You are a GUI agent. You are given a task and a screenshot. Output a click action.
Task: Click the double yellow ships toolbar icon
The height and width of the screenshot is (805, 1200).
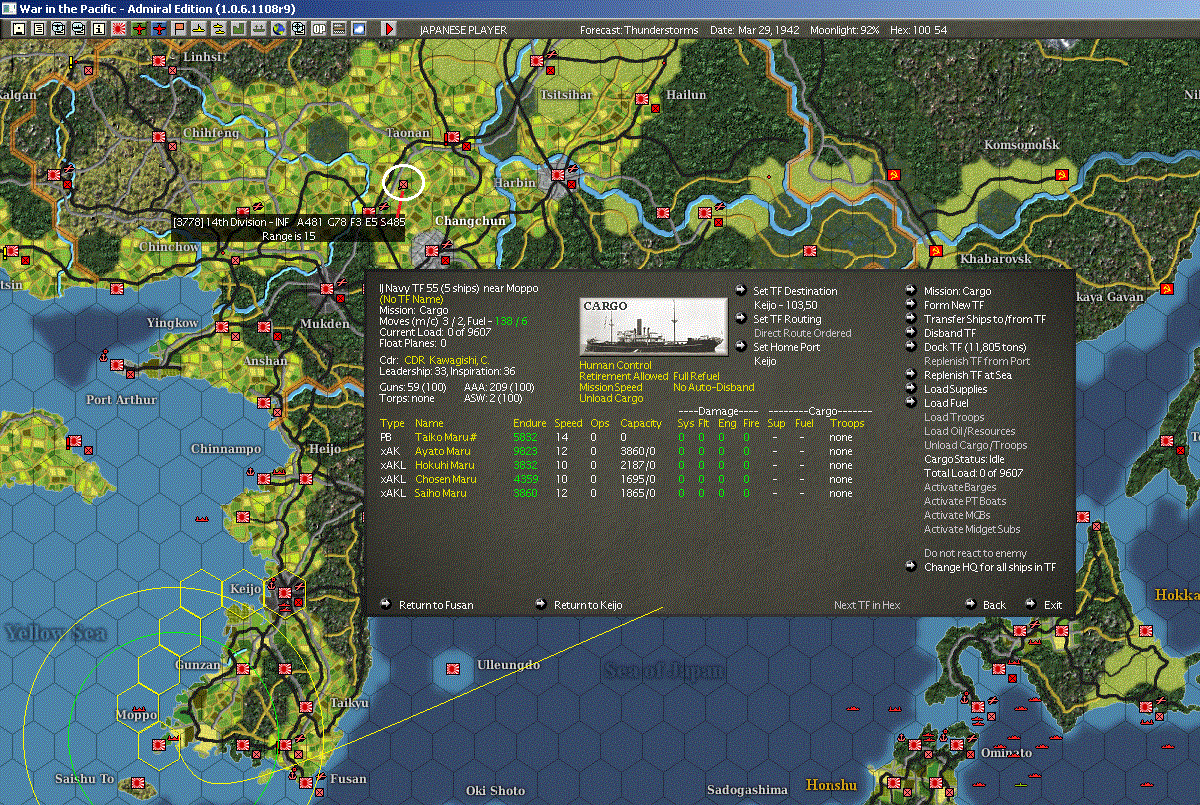(x=218, y=29)
